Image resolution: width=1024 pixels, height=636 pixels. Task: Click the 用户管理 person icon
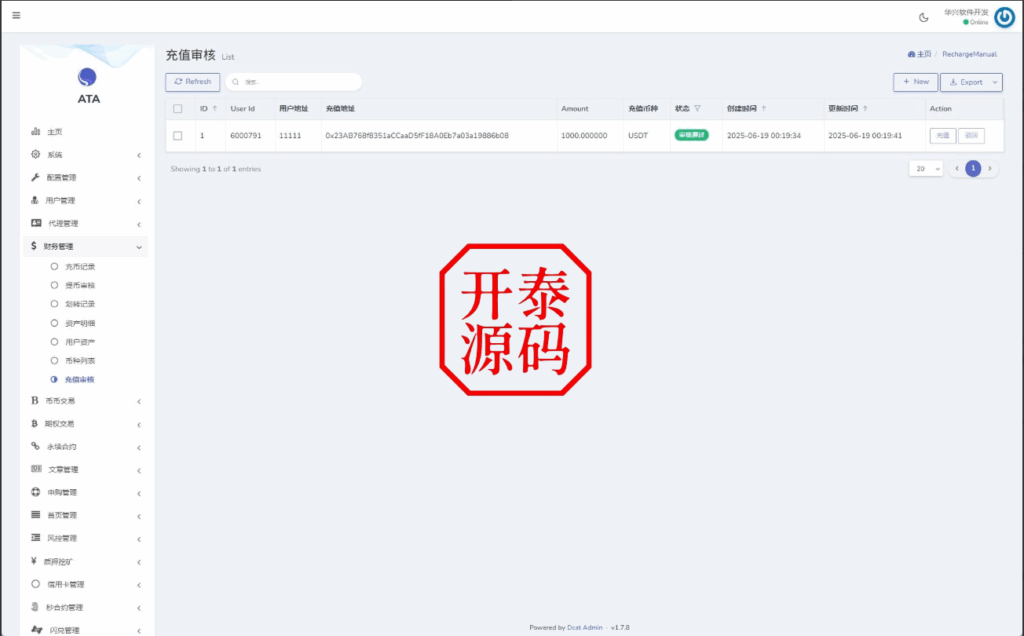35,200
